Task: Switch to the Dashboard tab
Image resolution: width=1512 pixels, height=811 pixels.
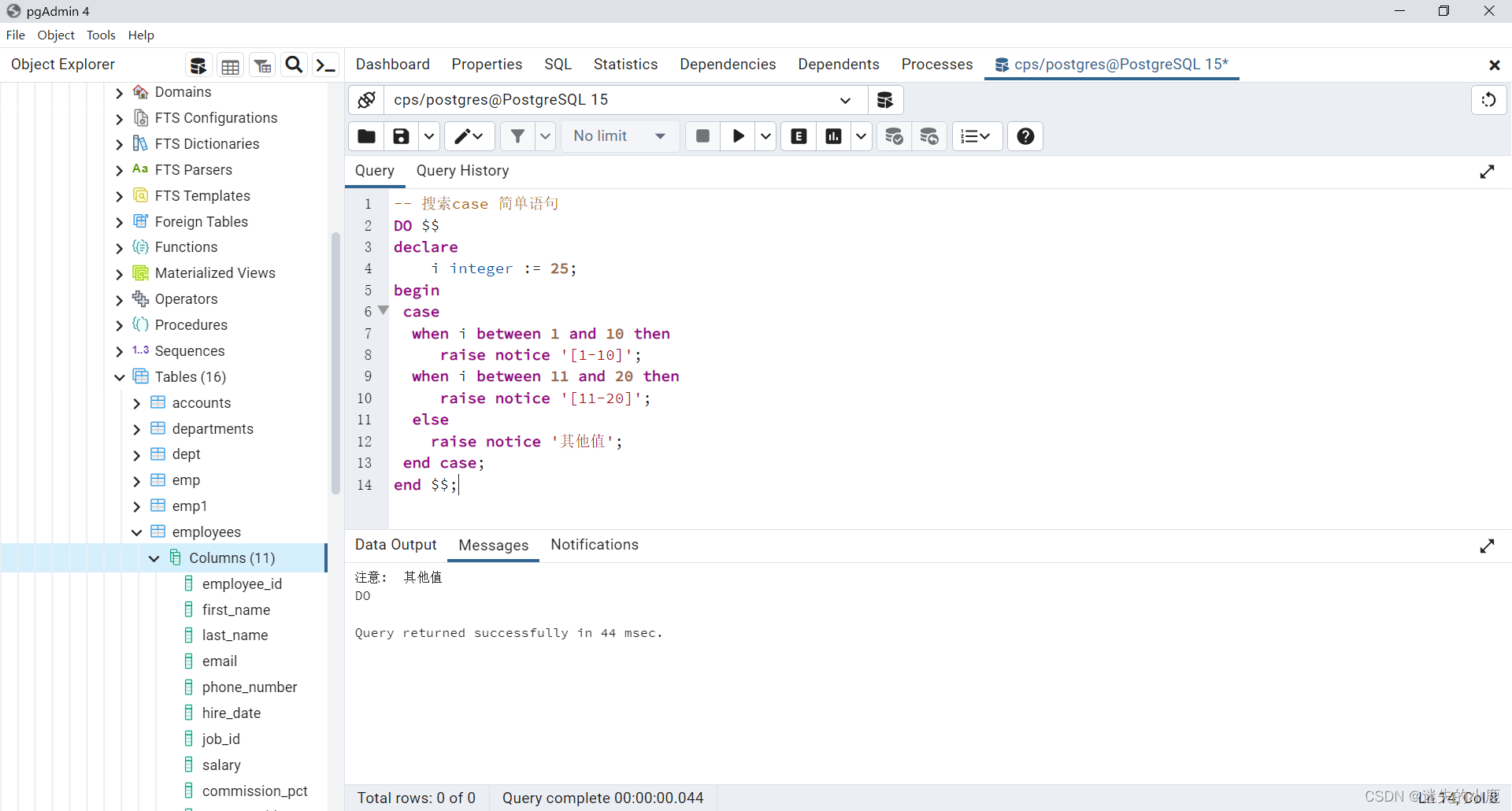Action: point(393,65)
